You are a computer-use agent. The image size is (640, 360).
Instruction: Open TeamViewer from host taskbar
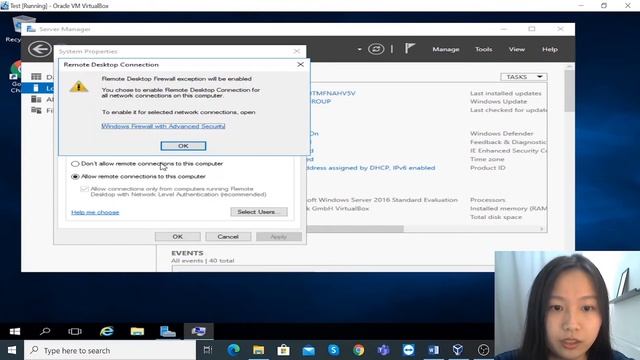pyautogui.click(x=408, y=350)
